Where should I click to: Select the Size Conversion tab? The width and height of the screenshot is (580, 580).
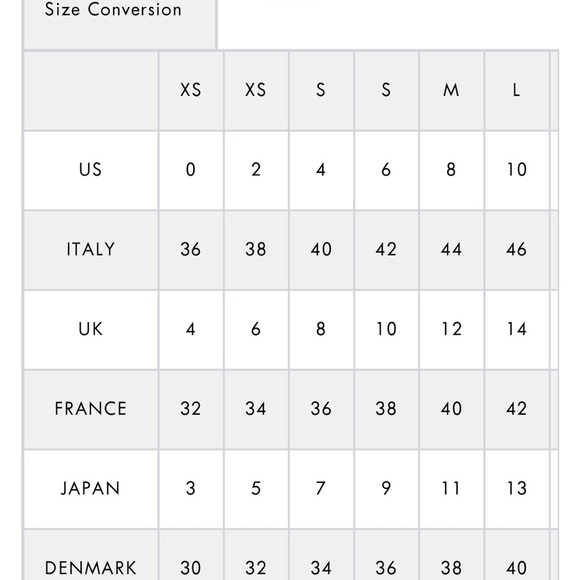[119, 24]
